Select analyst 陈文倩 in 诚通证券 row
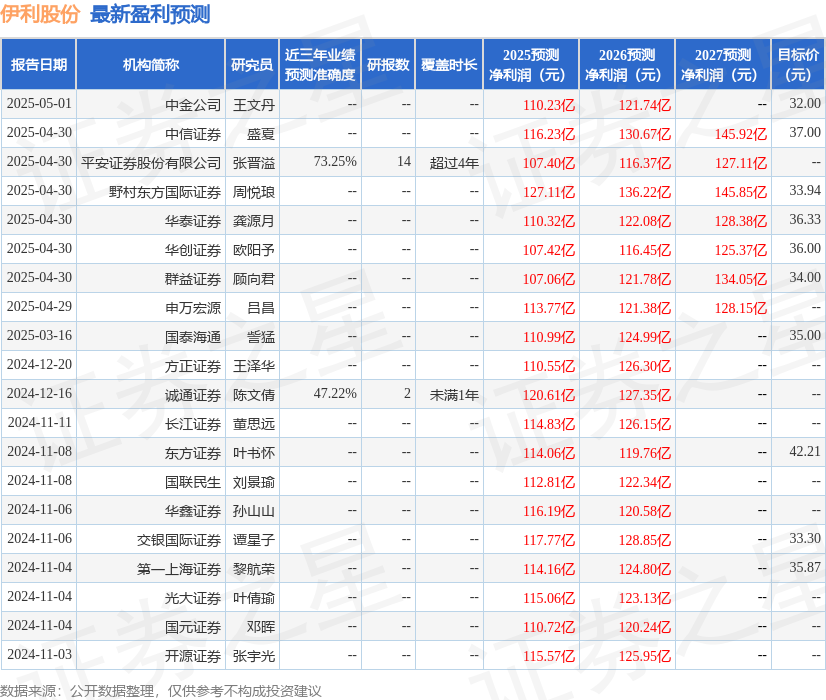 [x=254, y=394]
